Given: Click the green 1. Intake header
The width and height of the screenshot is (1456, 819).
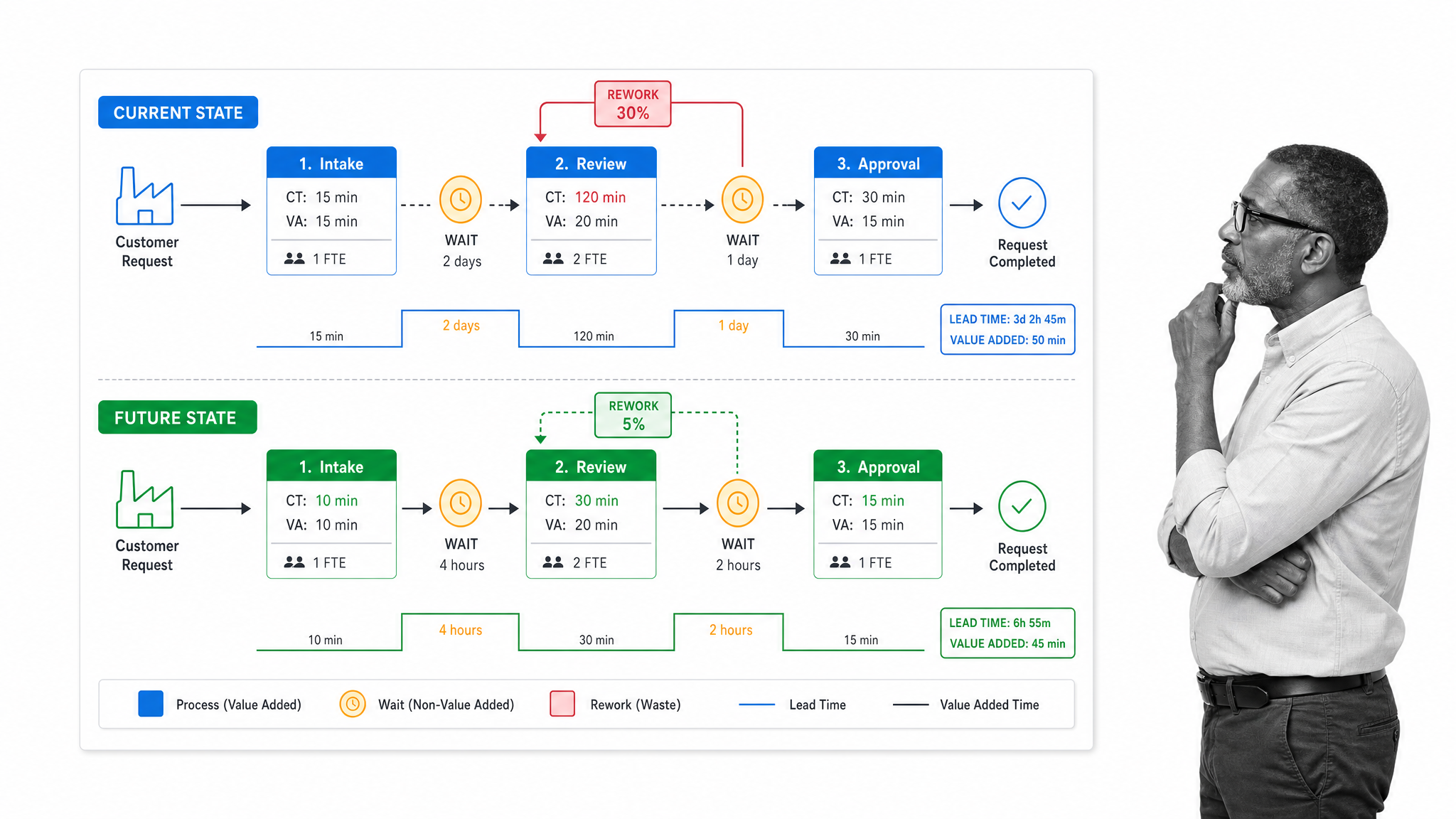Looking at the screenshot, I should click(x=331, y=466).
